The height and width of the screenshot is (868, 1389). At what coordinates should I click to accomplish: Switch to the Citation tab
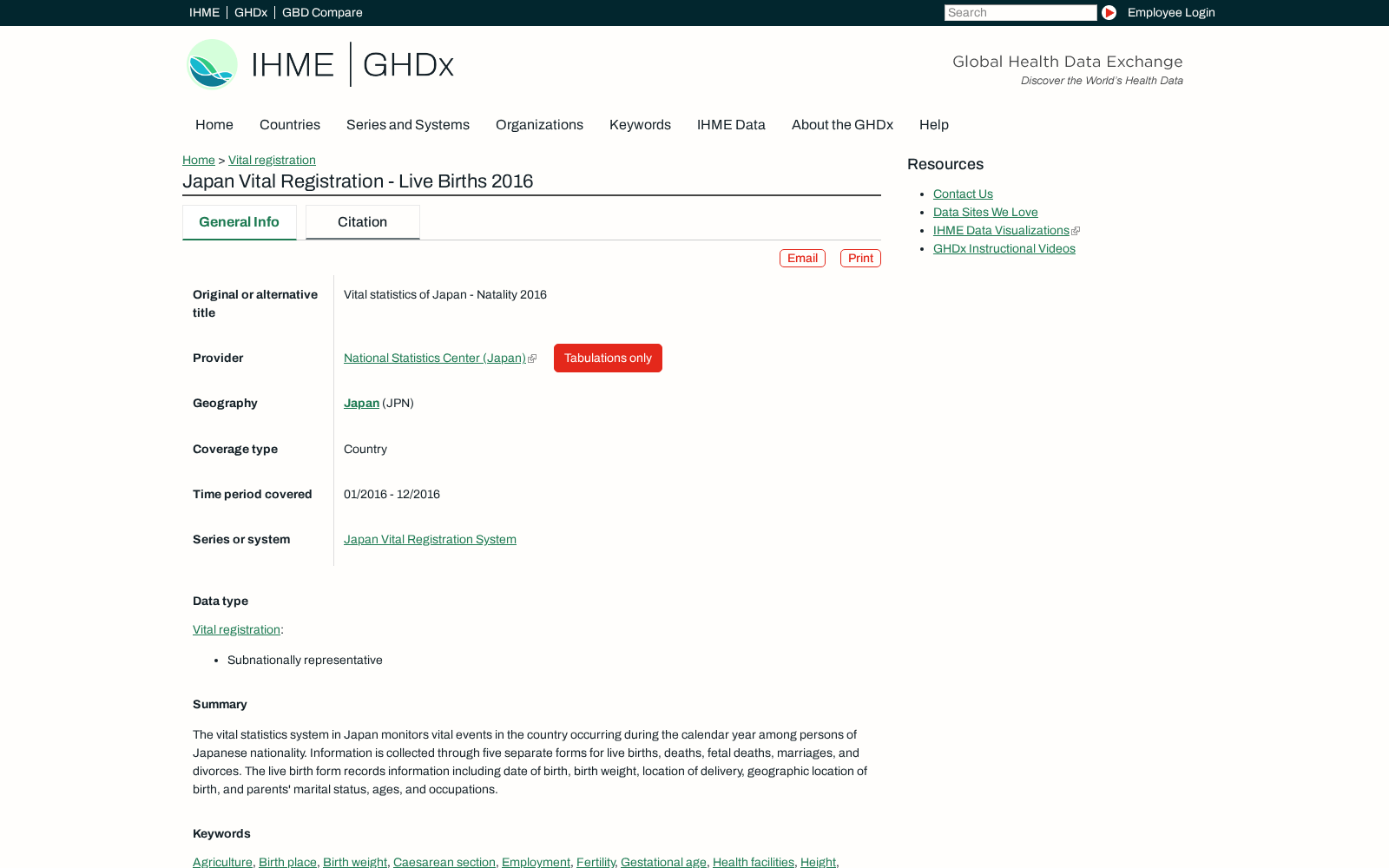click(x=363, y=222)
